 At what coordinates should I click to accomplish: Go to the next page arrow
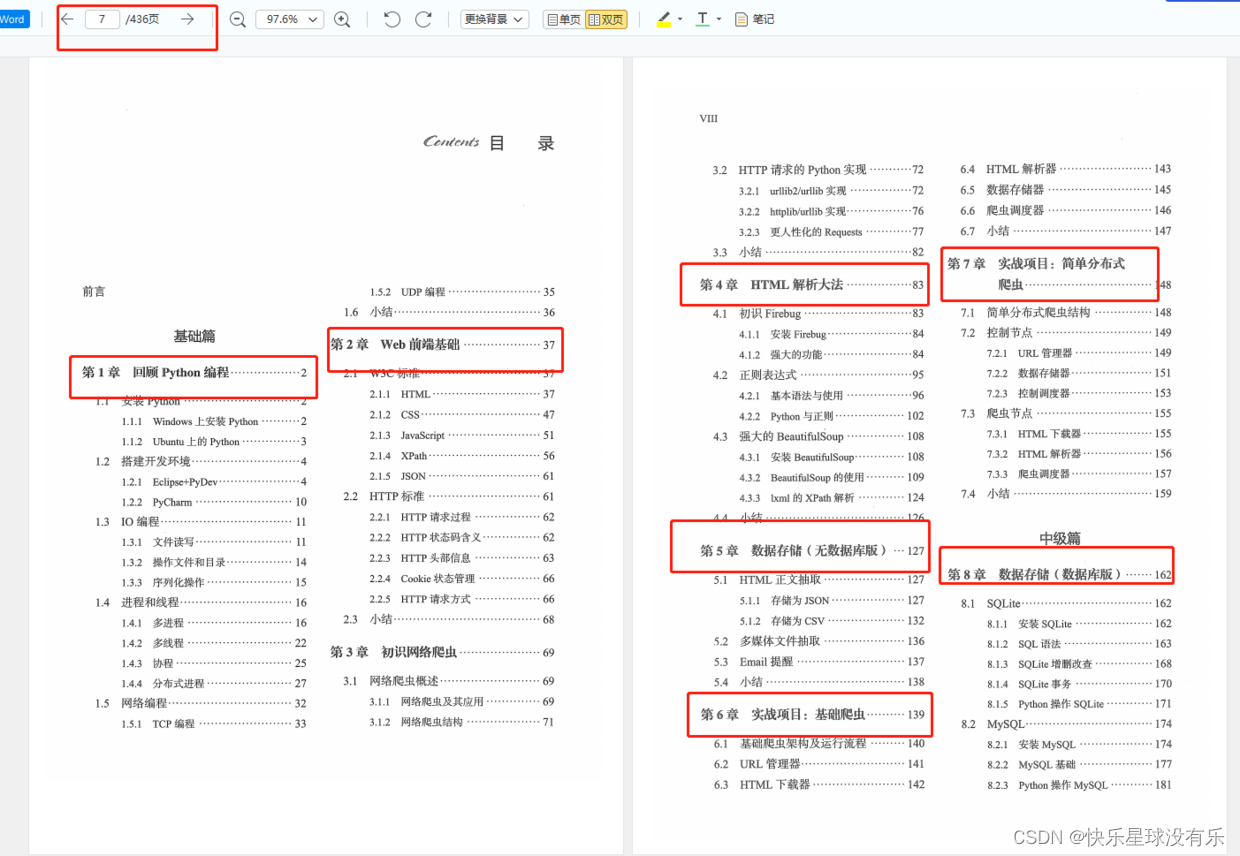[187, 19]
